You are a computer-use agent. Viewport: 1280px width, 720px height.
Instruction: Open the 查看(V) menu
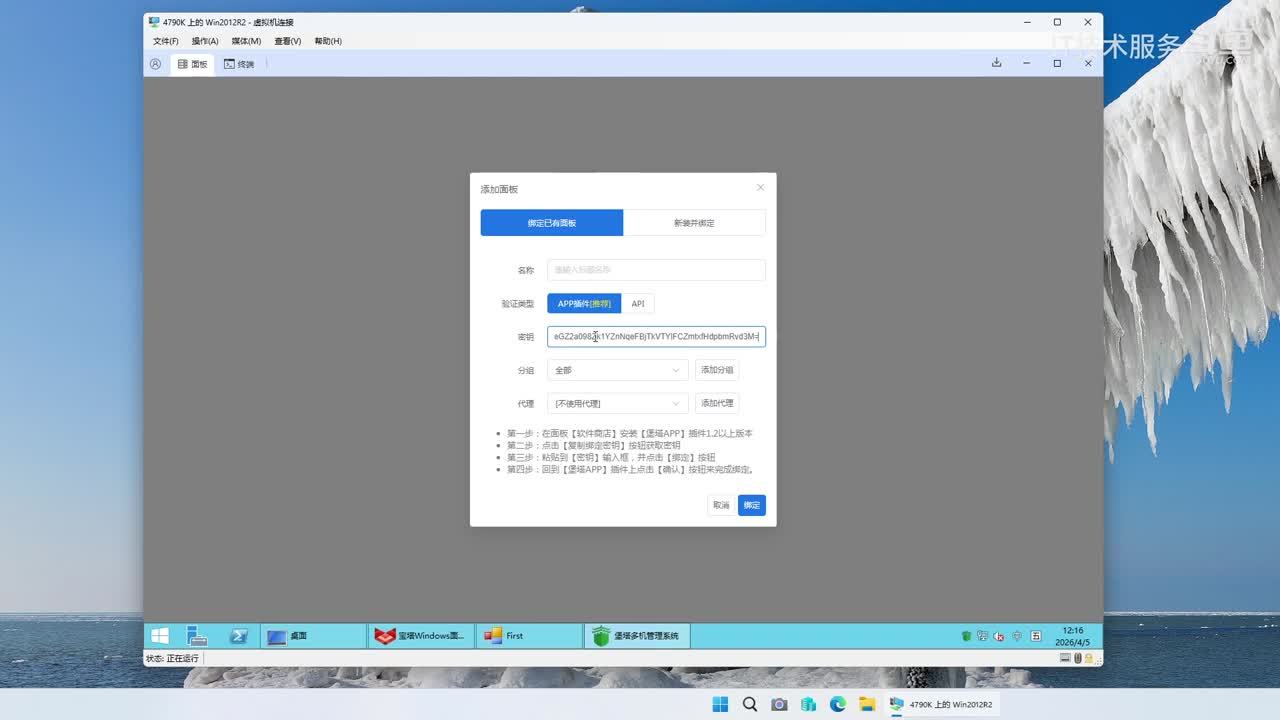[288, 41]
